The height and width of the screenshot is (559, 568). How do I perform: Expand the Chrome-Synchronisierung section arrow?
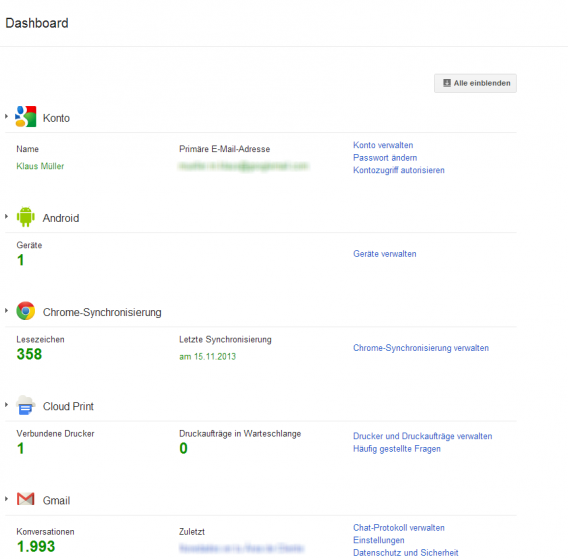(x=7, y=311)
